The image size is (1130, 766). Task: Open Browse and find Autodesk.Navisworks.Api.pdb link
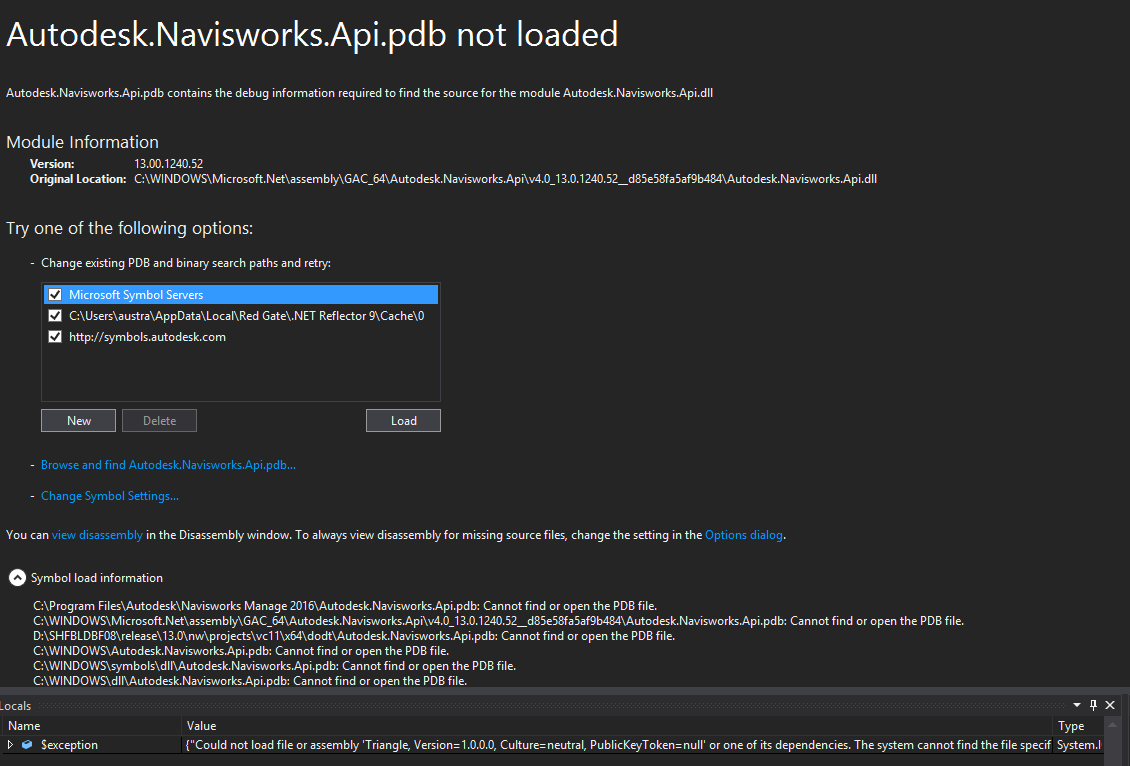point(168,465)
